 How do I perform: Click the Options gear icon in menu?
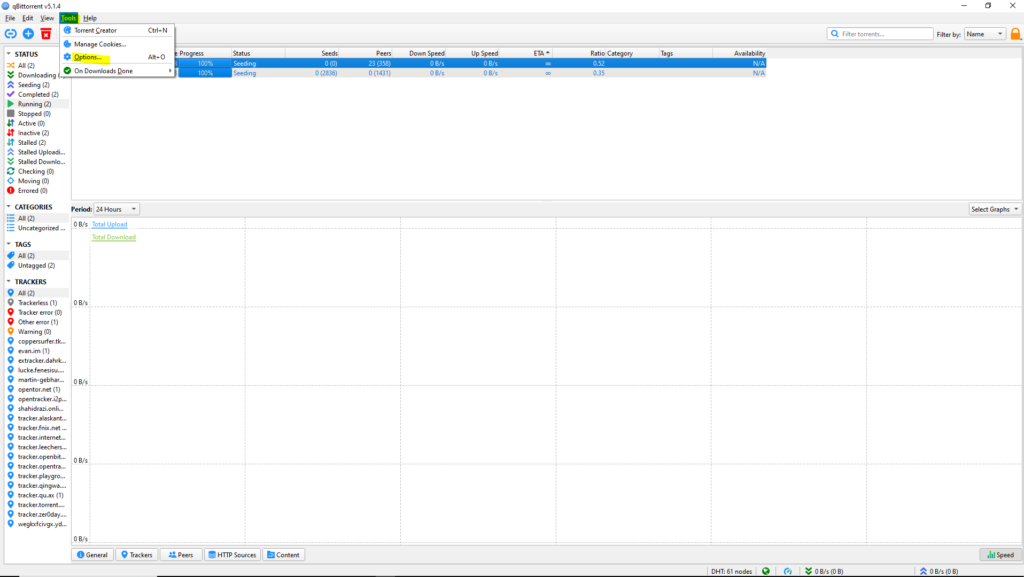pyautogui.click(x=67, y=57)
